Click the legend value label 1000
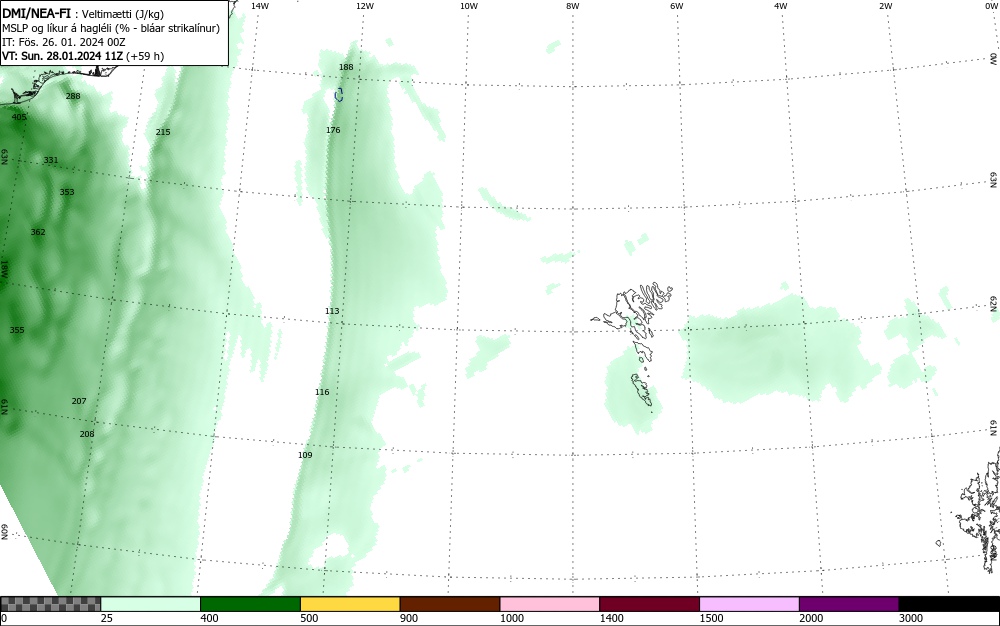 coord(512,618)
